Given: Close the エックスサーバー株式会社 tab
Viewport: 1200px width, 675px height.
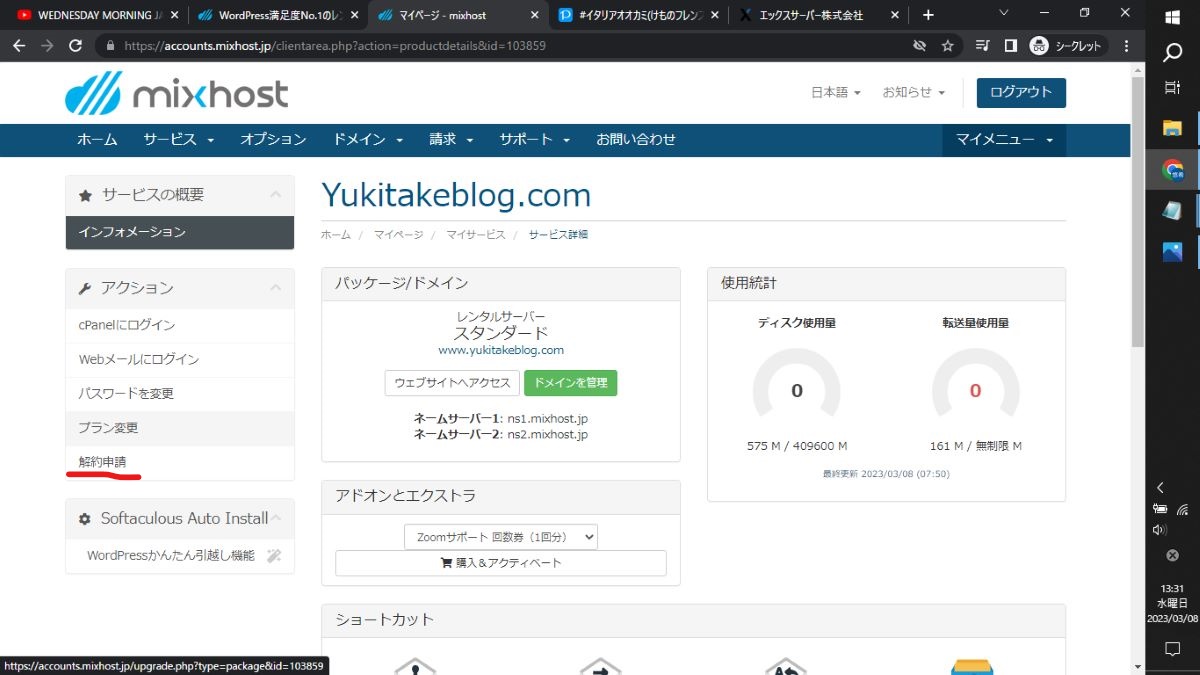Looking at the screenshot, I should pyautogui.click(x=896, y=15).
